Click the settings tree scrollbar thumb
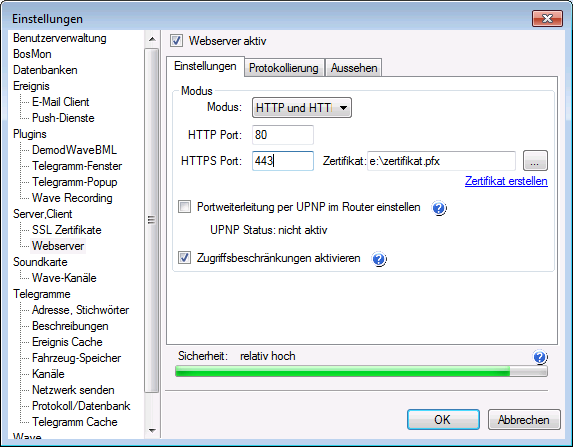Viewport: 573px width, 447px height. pos(151,220)
